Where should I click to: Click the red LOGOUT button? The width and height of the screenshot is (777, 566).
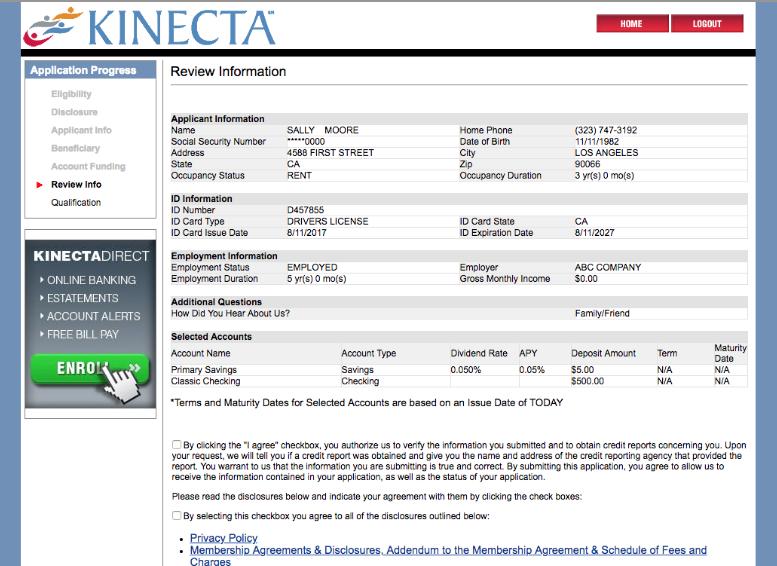point(707,24)
